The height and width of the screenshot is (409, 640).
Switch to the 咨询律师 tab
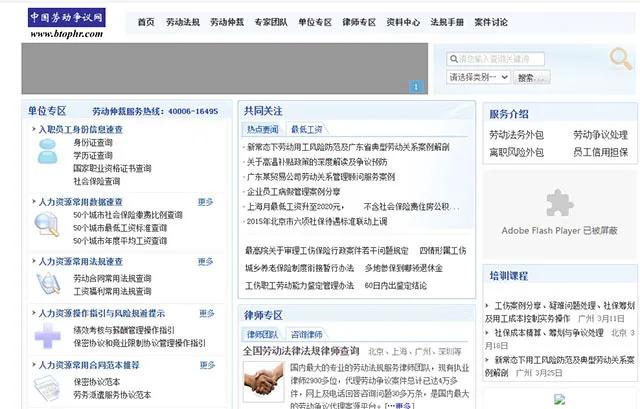pos(307,334)
